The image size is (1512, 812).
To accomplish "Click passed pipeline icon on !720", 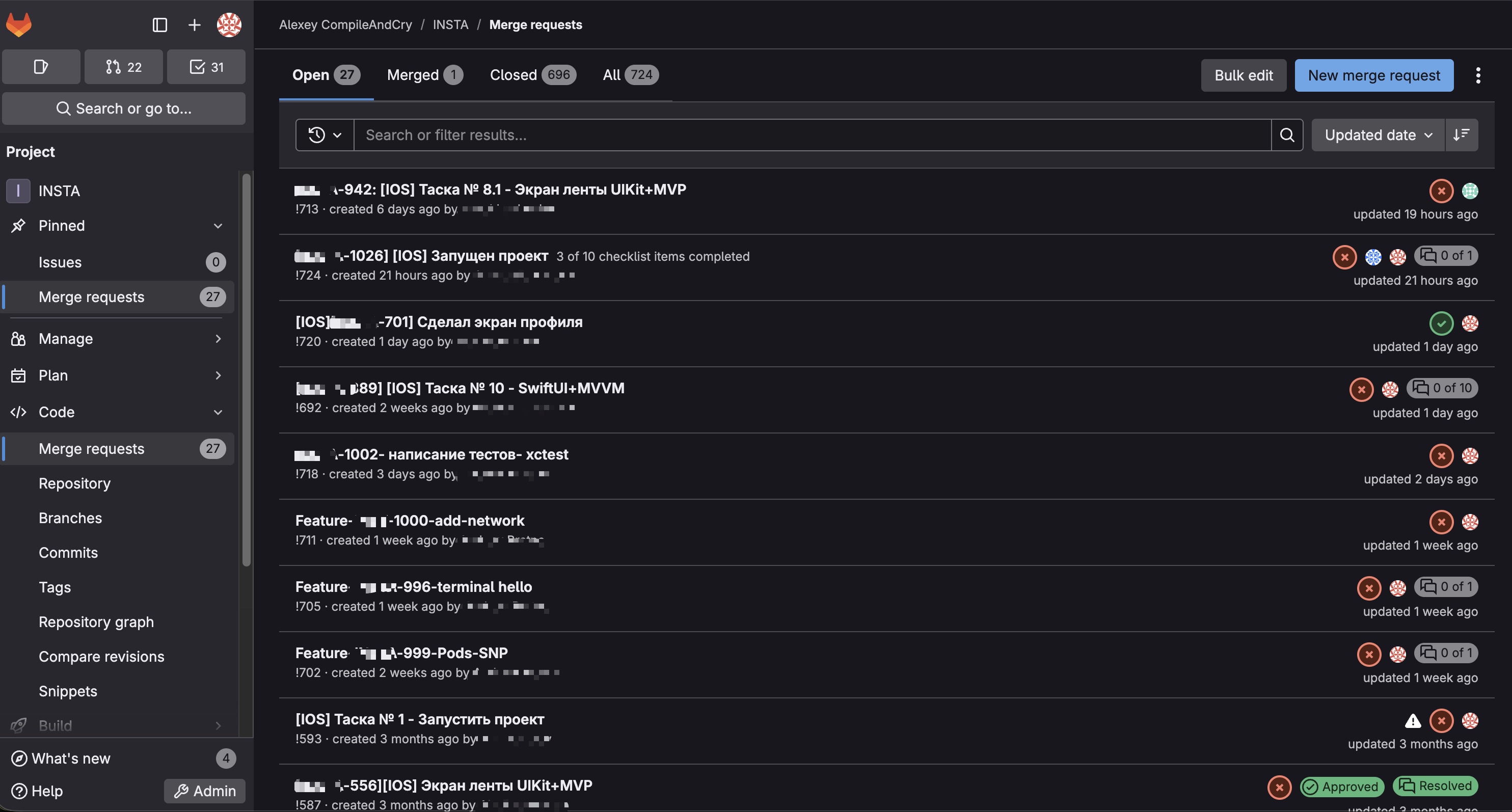I will click(1441, 323).
